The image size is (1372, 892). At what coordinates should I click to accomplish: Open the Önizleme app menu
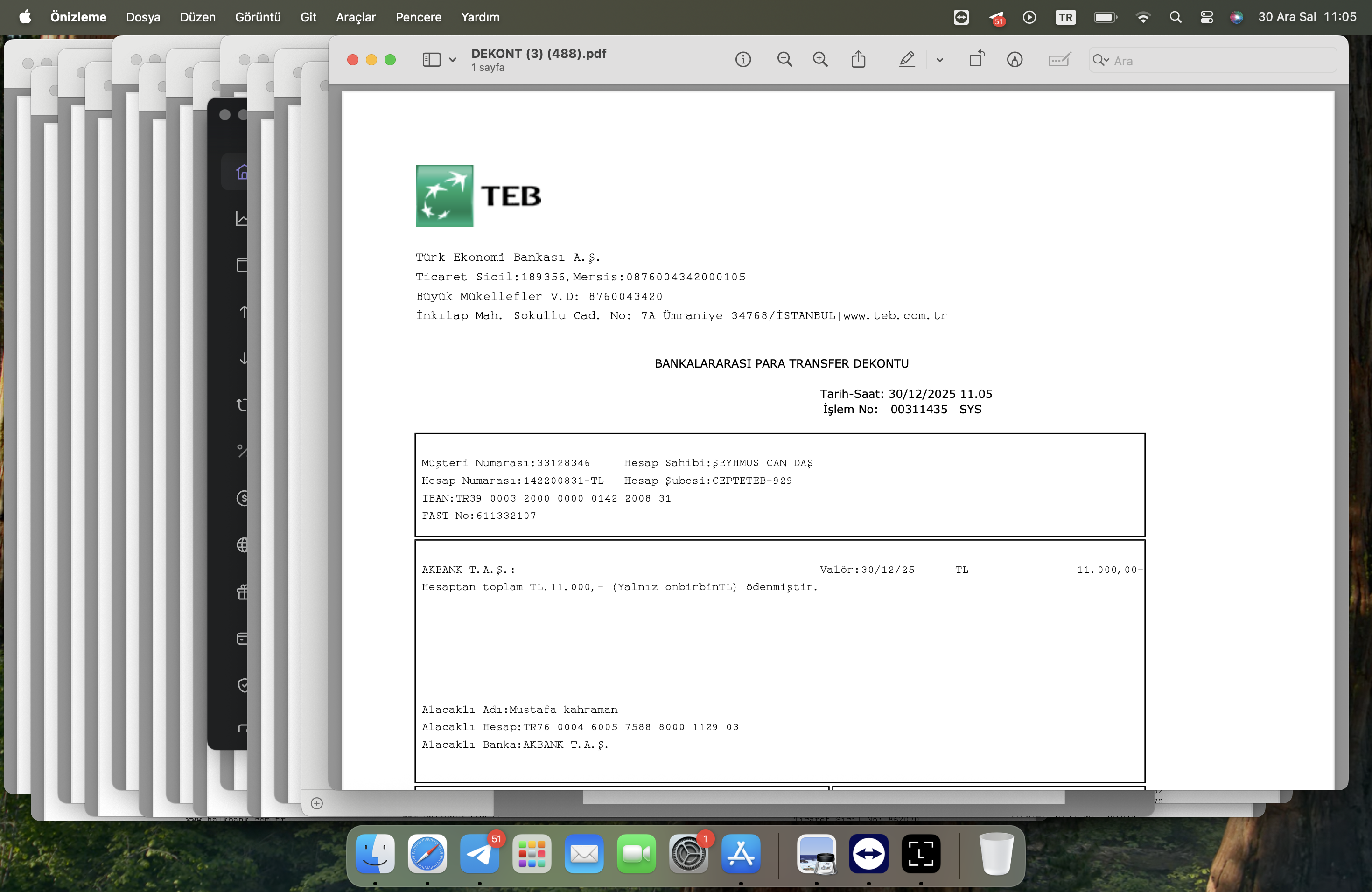78,17
